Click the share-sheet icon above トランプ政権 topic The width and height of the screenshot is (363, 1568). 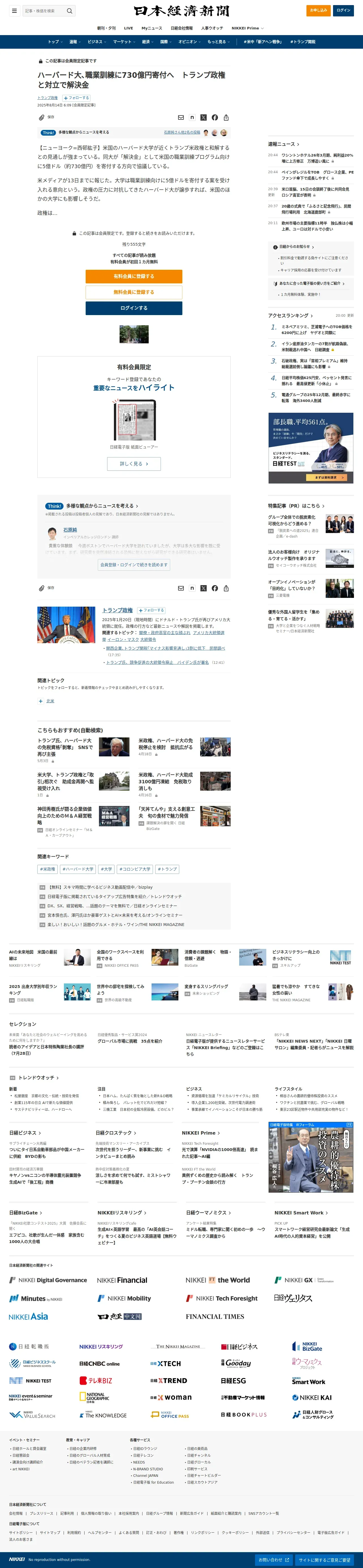pyautogui.click(x=226, y=588)
